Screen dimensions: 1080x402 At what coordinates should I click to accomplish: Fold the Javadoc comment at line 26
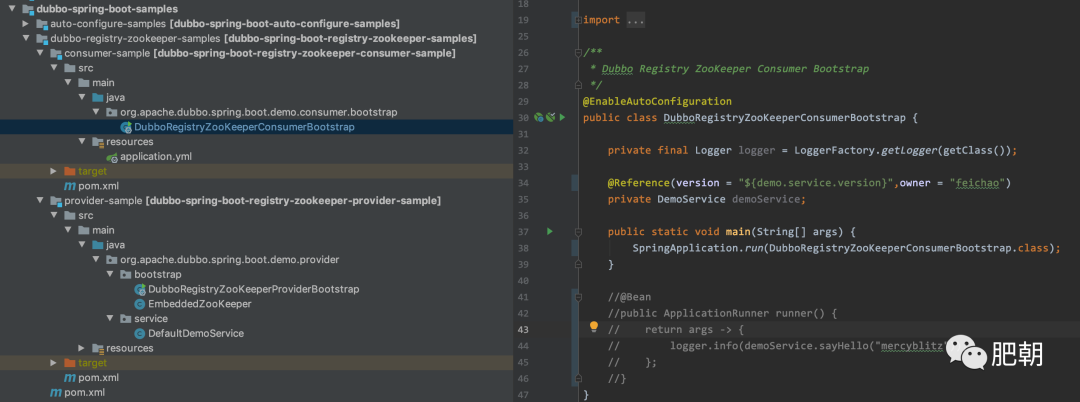coord(577,52)
